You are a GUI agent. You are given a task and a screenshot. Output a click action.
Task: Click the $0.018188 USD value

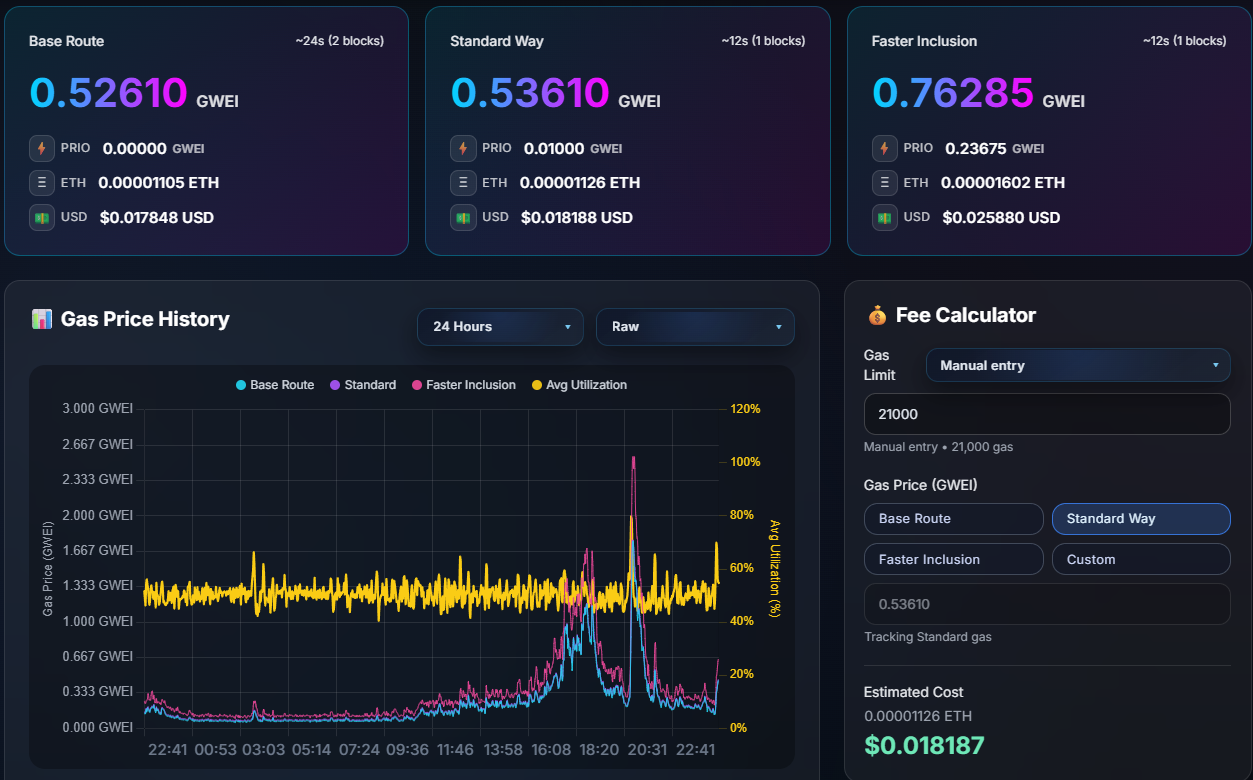point(577,217)
